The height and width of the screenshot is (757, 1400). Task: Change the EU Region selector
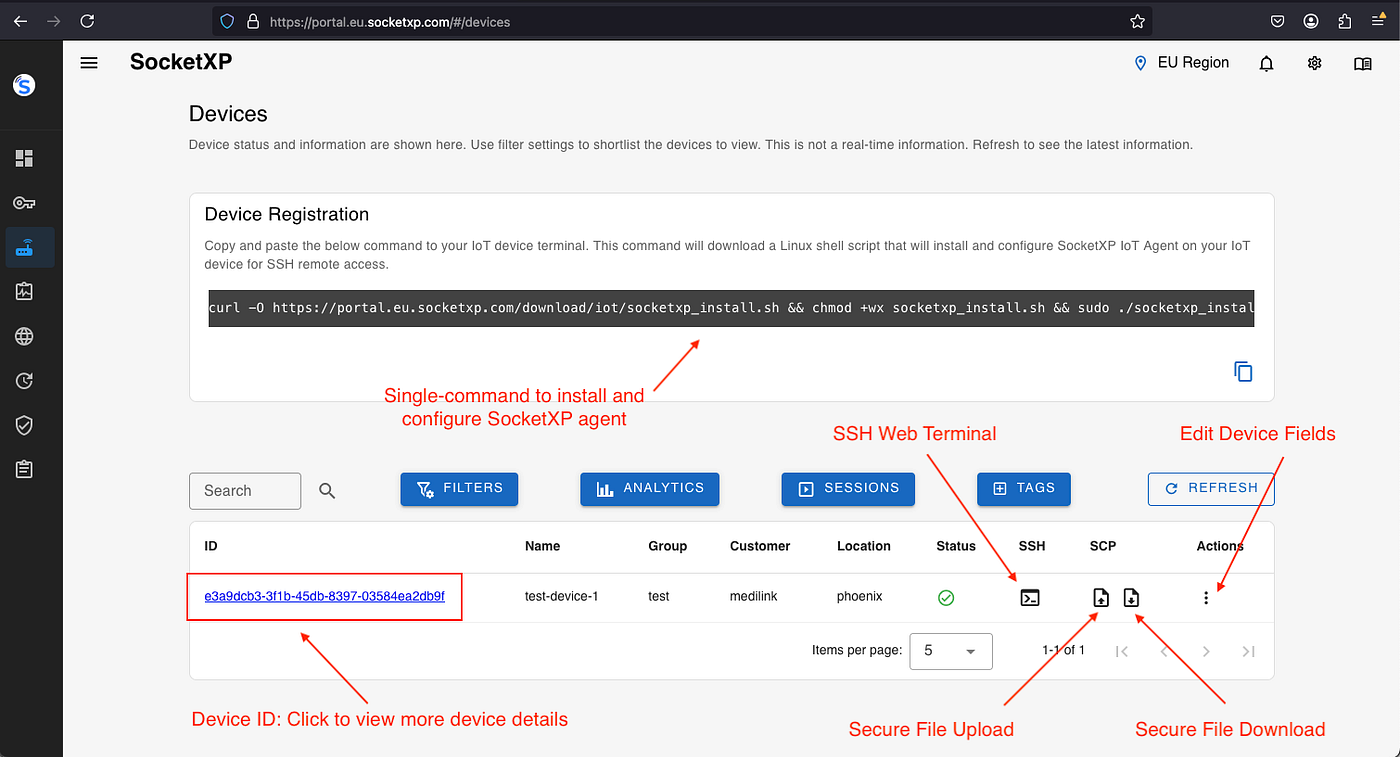click(1181, 63)
